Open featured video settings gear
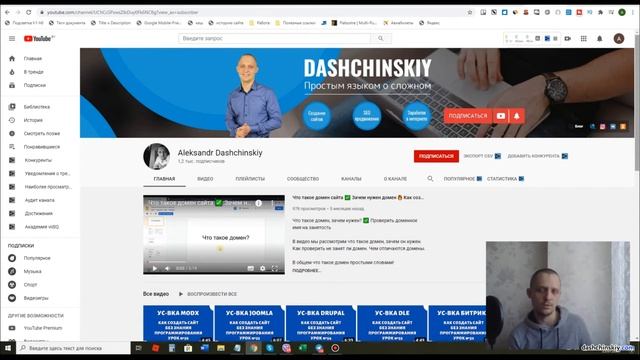The height and width of the screenshot is (360, 640). (262, 268)
